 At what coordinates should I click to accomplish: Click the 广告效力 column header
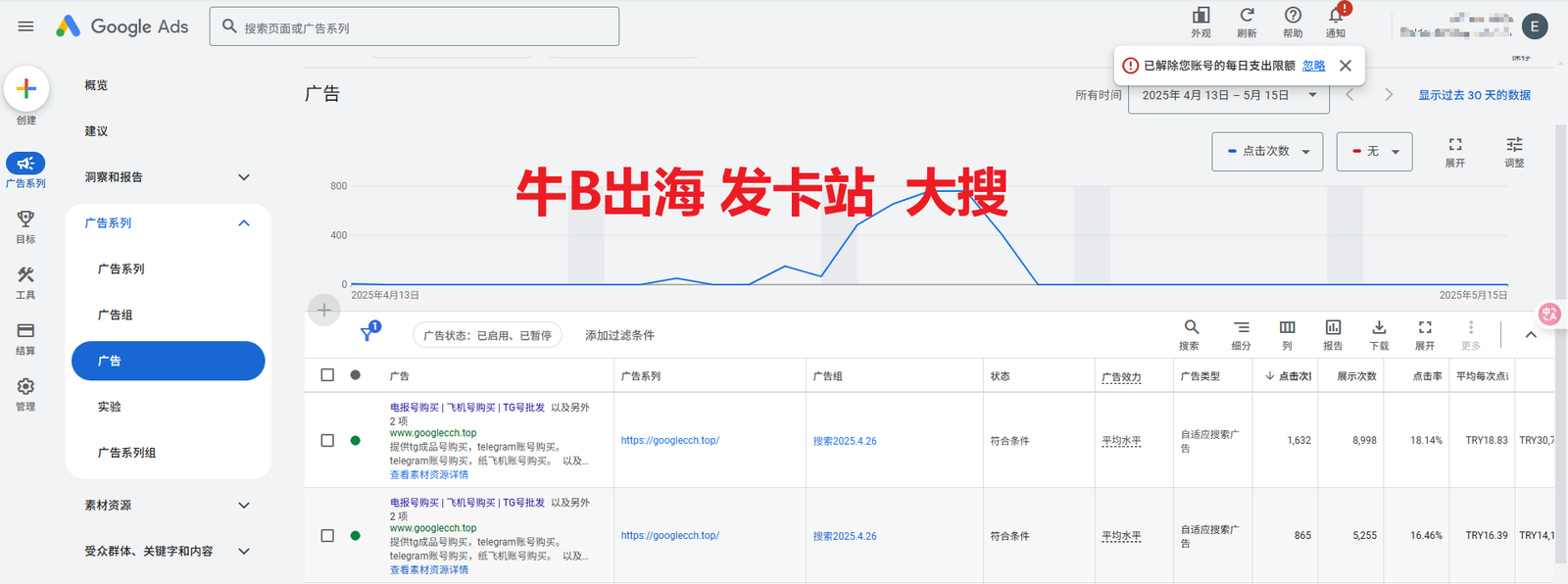1121,377
